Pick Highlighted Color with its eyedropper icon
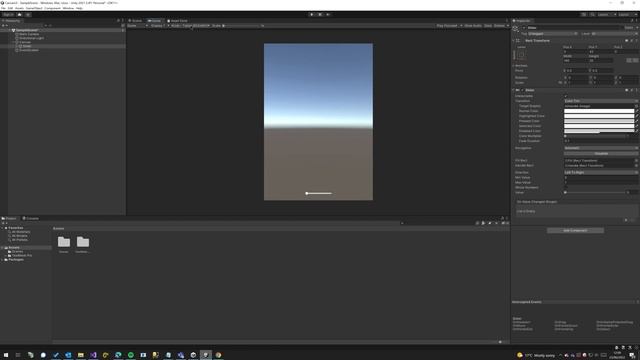Screen dimensions: 640x360 pos(637,116)
